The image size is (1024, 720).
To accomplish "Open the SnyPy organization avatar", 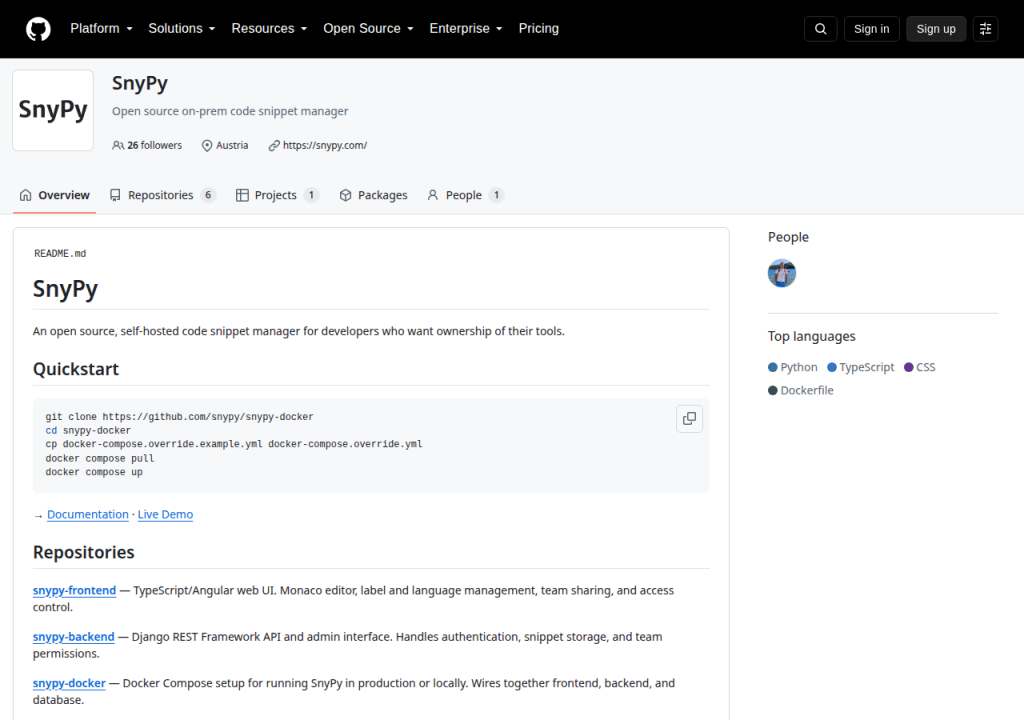I will coord(53,110).
